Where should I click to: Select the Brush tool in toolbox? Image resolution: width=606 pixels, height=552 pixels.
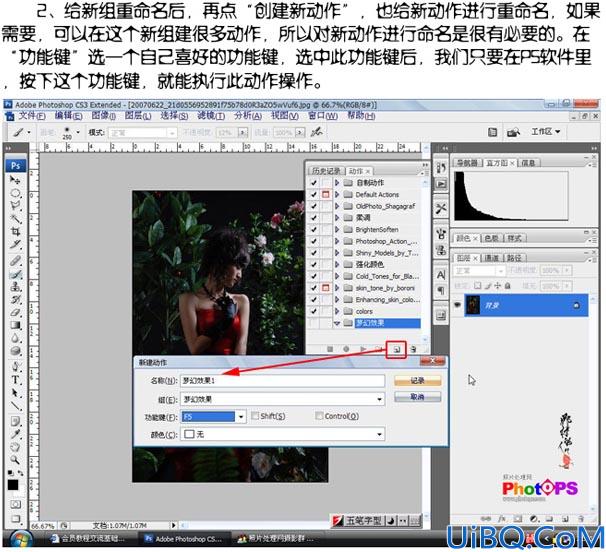coord(15,274)
